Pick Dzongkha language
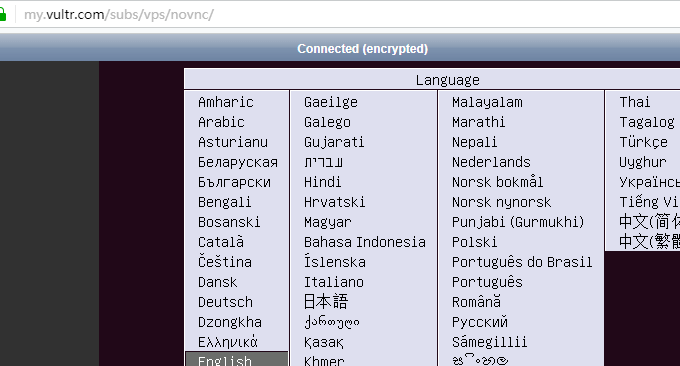The width and height of the screenshot is (680, 366). coord(230,322)
